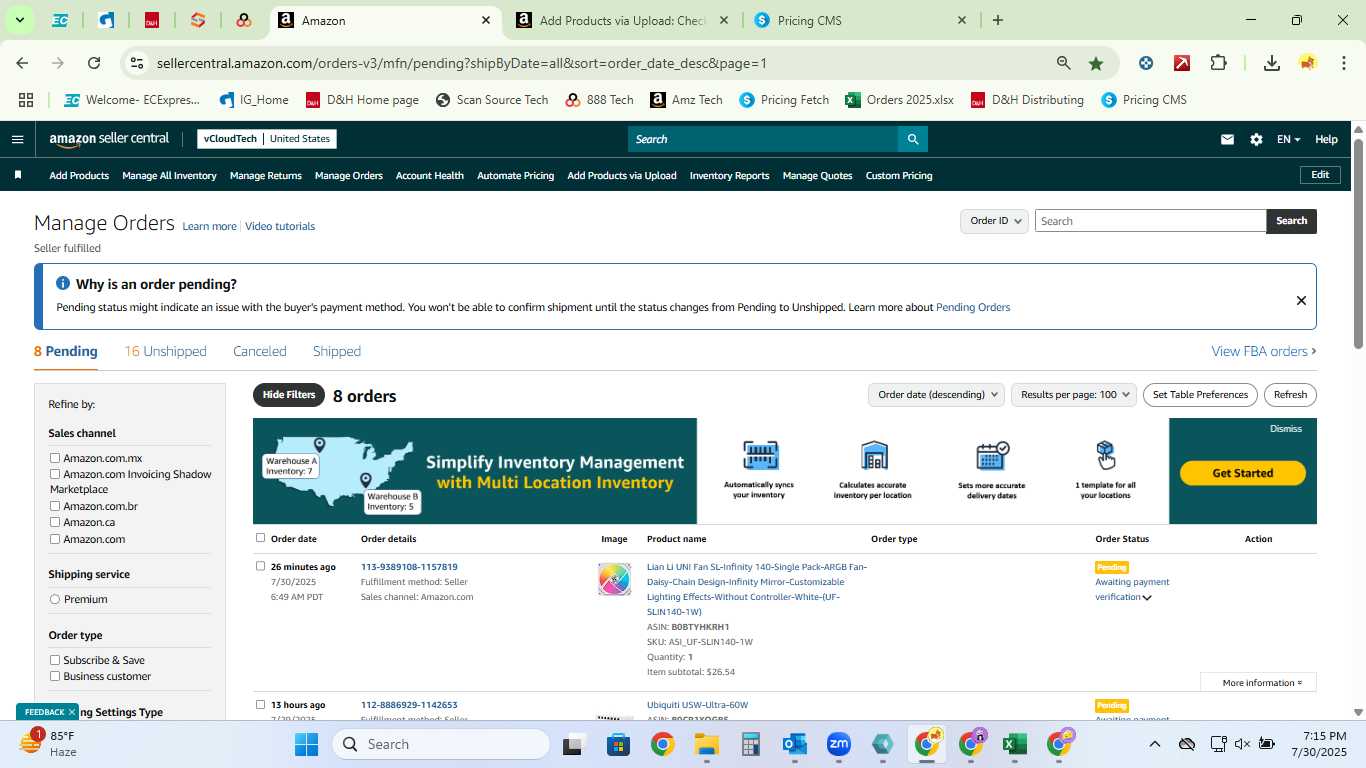The image size is (1366, 768).
Task: Select order 113-9389108-1157819 checkbox
Action: tap(260, 566)
